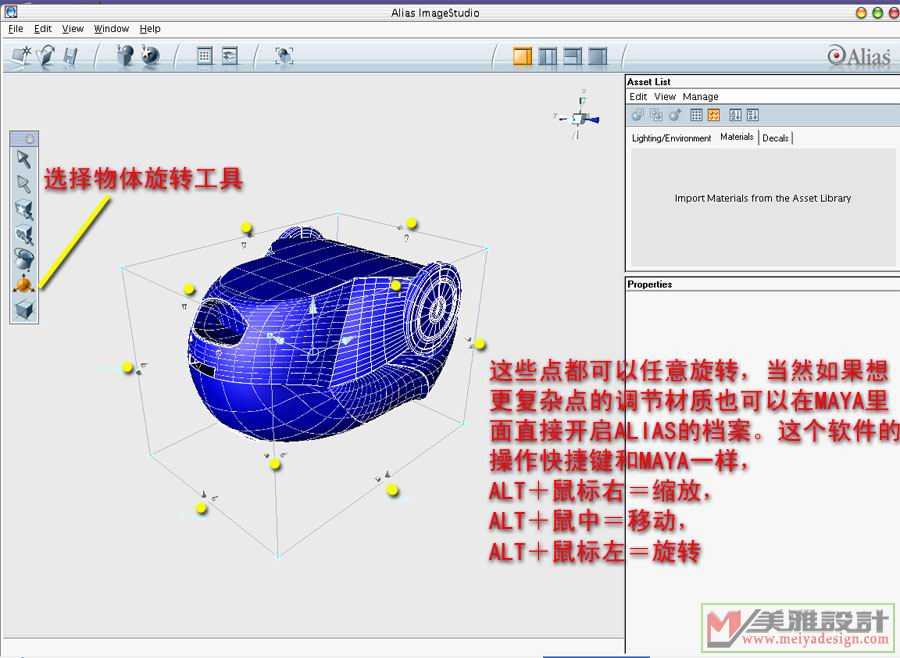
Task: Click the Properties panel title
Action: (x=649, y=284)
